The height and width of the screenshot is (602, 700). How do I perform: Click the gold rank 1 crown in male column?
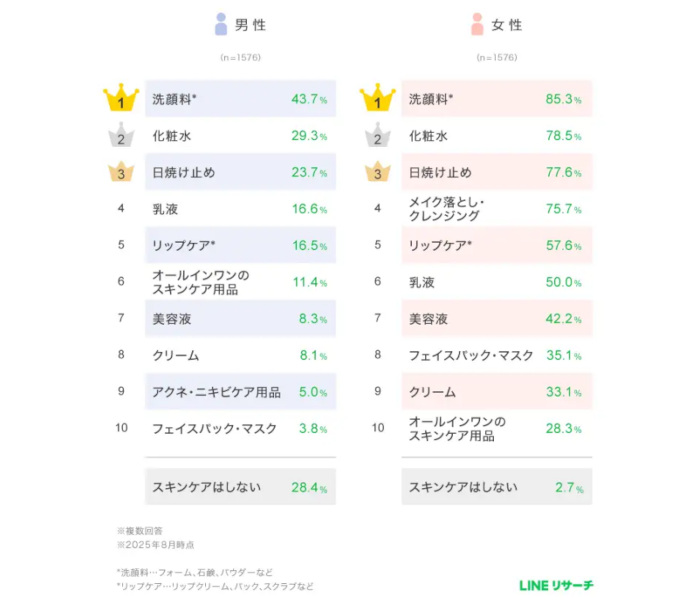(121, 99)
